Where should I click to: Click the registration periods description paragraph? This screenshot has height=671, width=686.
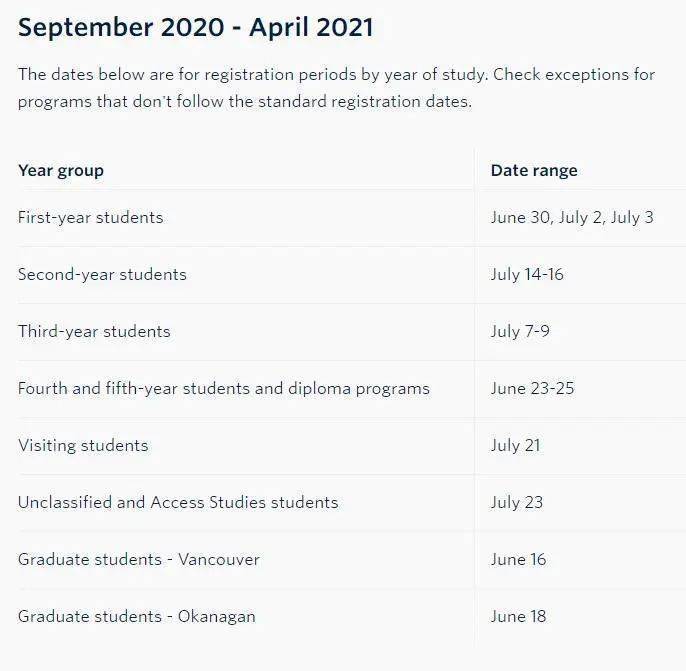336,88
